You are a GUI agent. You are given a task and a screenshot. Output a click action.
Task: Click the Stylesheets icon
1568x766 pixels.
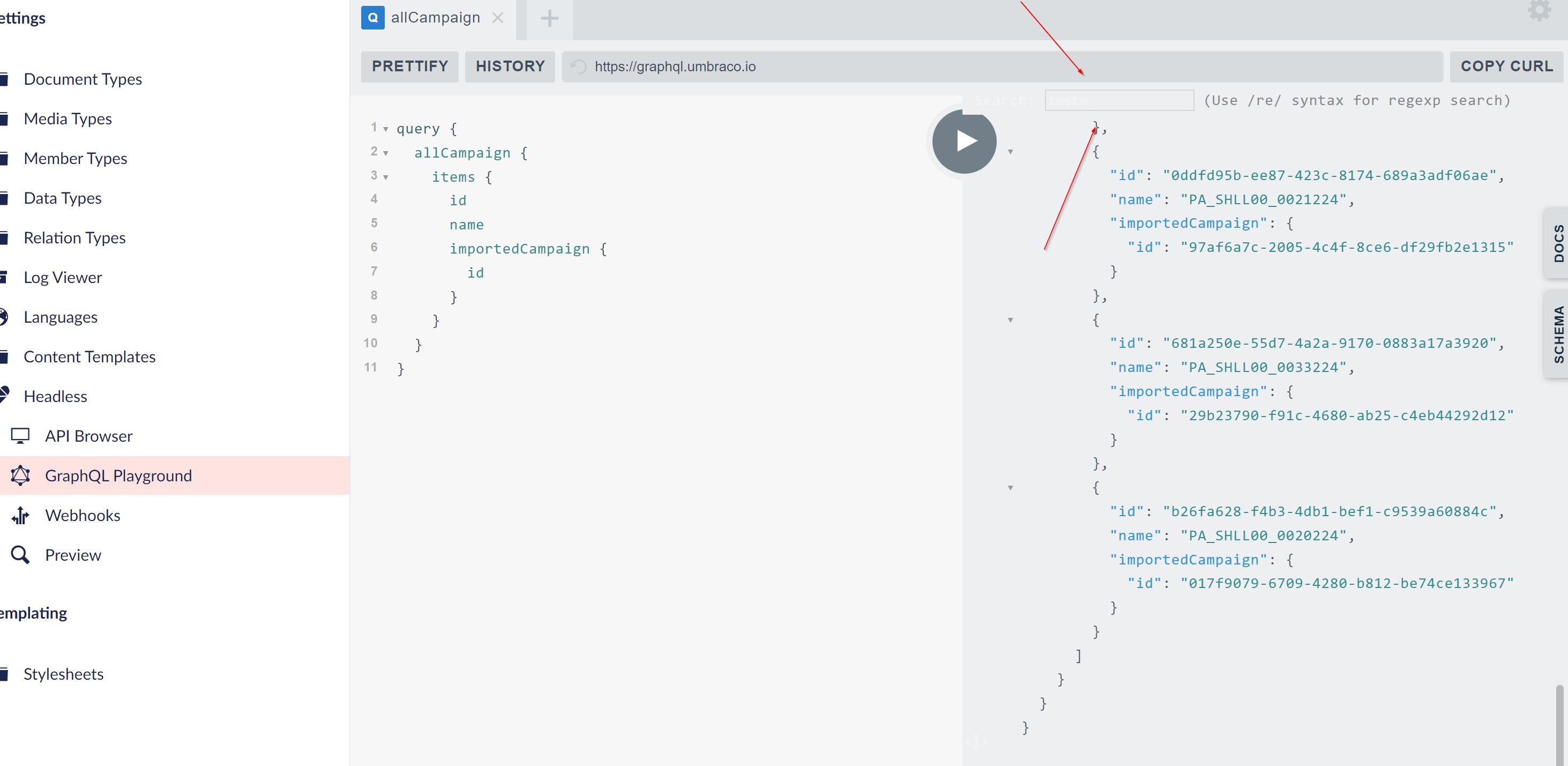tap(5, 673)
